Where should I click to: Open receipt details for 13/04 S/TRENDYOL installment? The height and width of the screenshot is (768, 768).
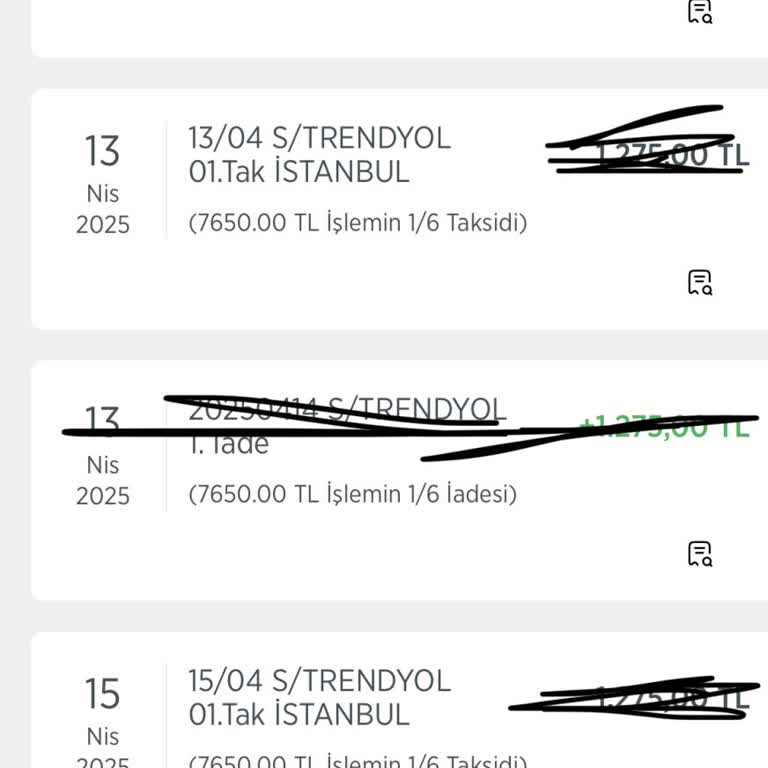(700, 282)
